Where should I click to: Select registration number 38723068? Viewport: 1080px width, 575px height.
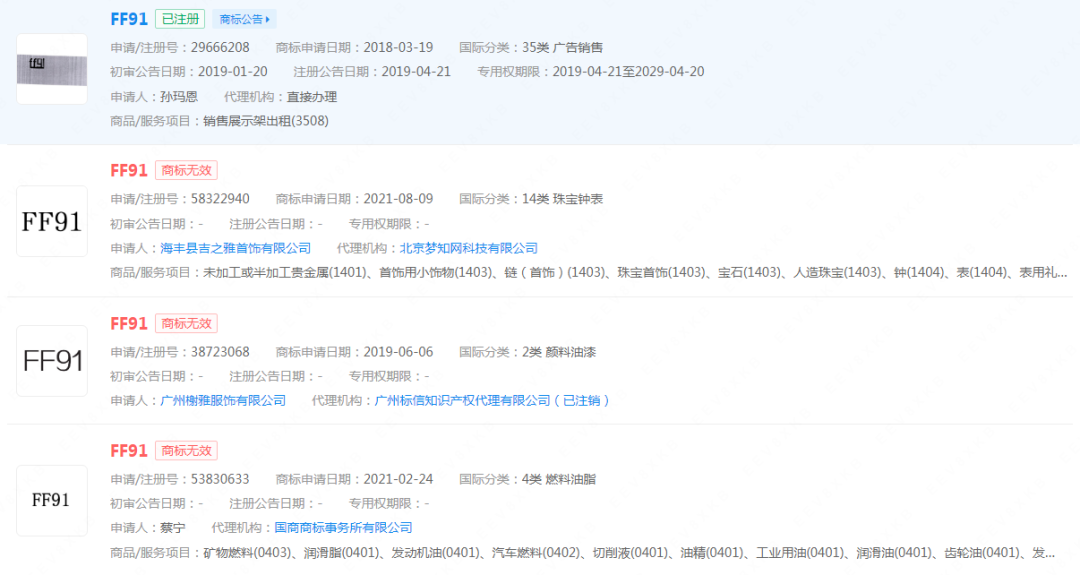tap(220, 352)
